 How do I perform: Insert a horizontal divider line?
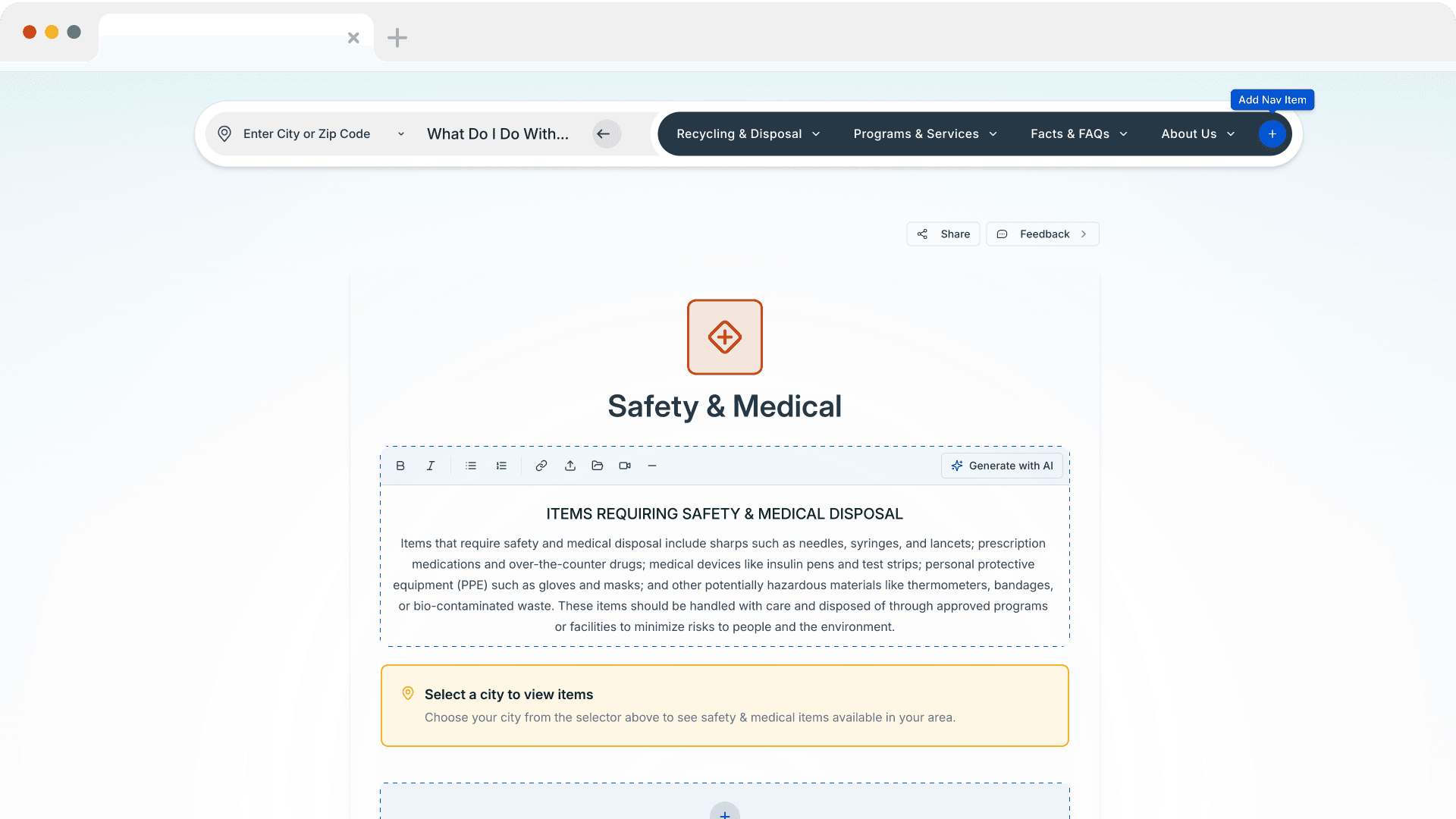652,466
